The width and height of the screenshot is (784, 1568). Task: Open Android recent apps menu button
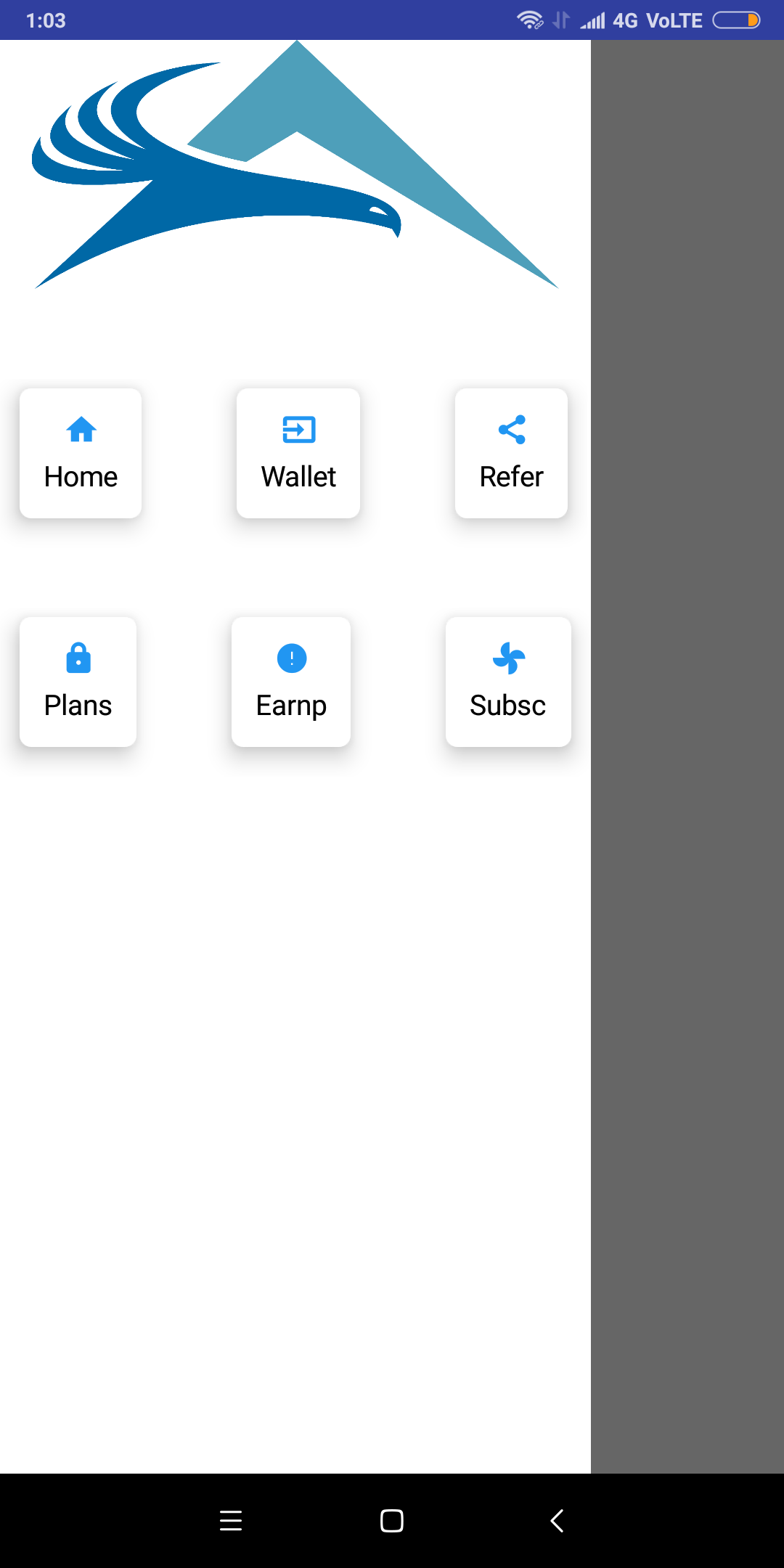231,1520
